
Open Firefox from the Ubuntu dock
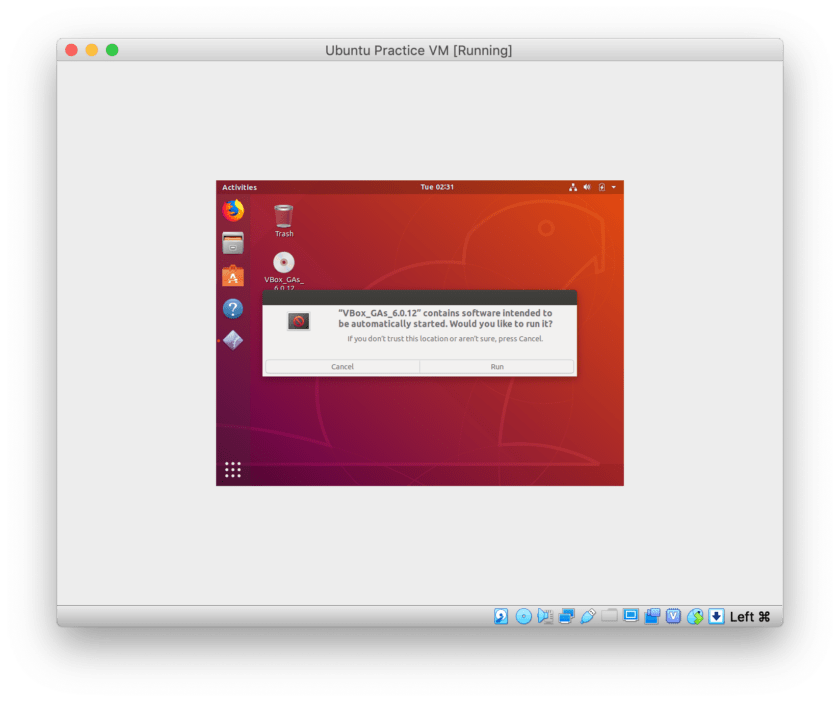[233, 211]
